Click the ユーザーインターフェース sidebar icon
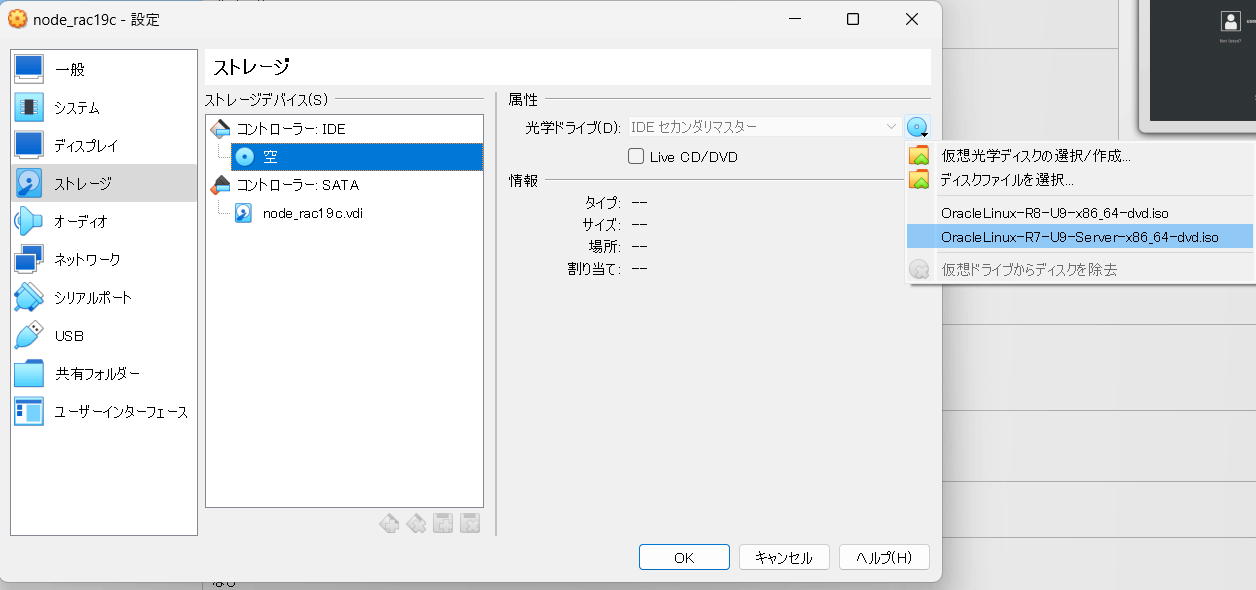The height and width of the screenshot is (590, 1256). [x=29, y=411]
